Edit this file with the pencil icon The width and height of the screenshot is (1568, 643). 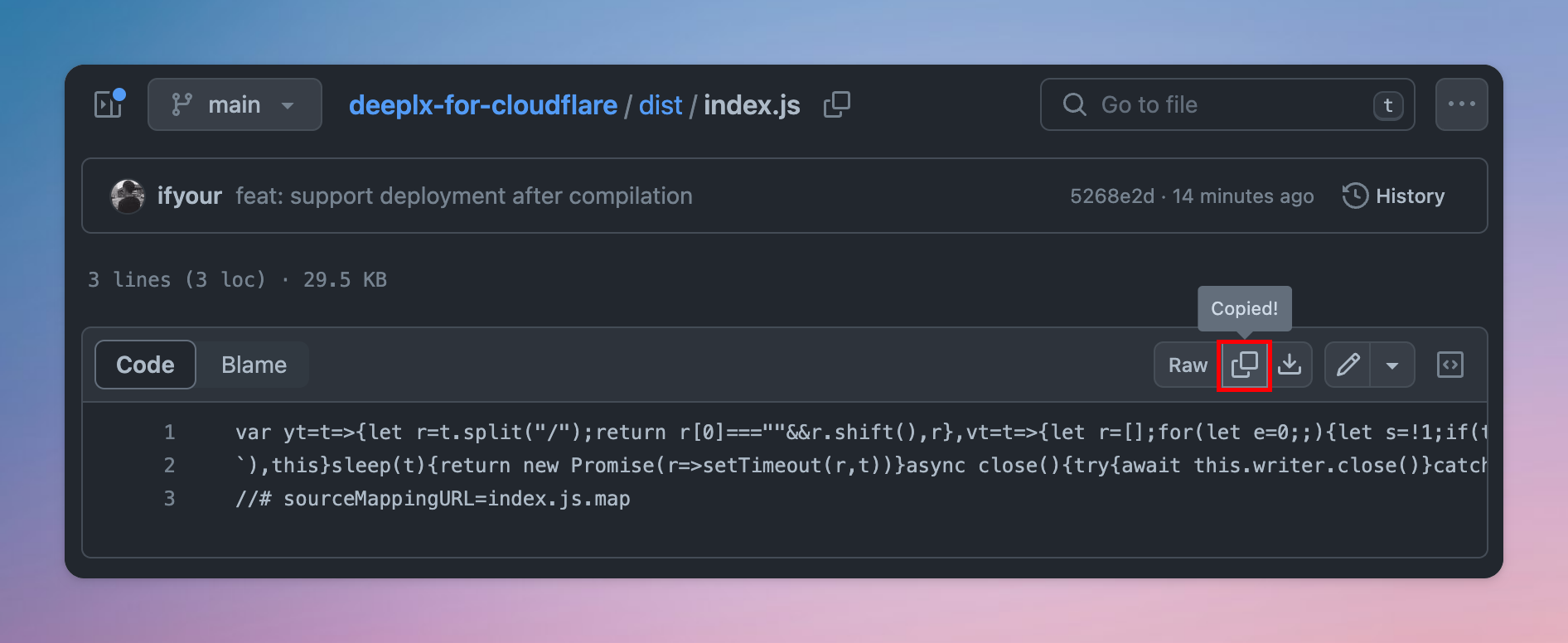click(x=1348, y=365)
